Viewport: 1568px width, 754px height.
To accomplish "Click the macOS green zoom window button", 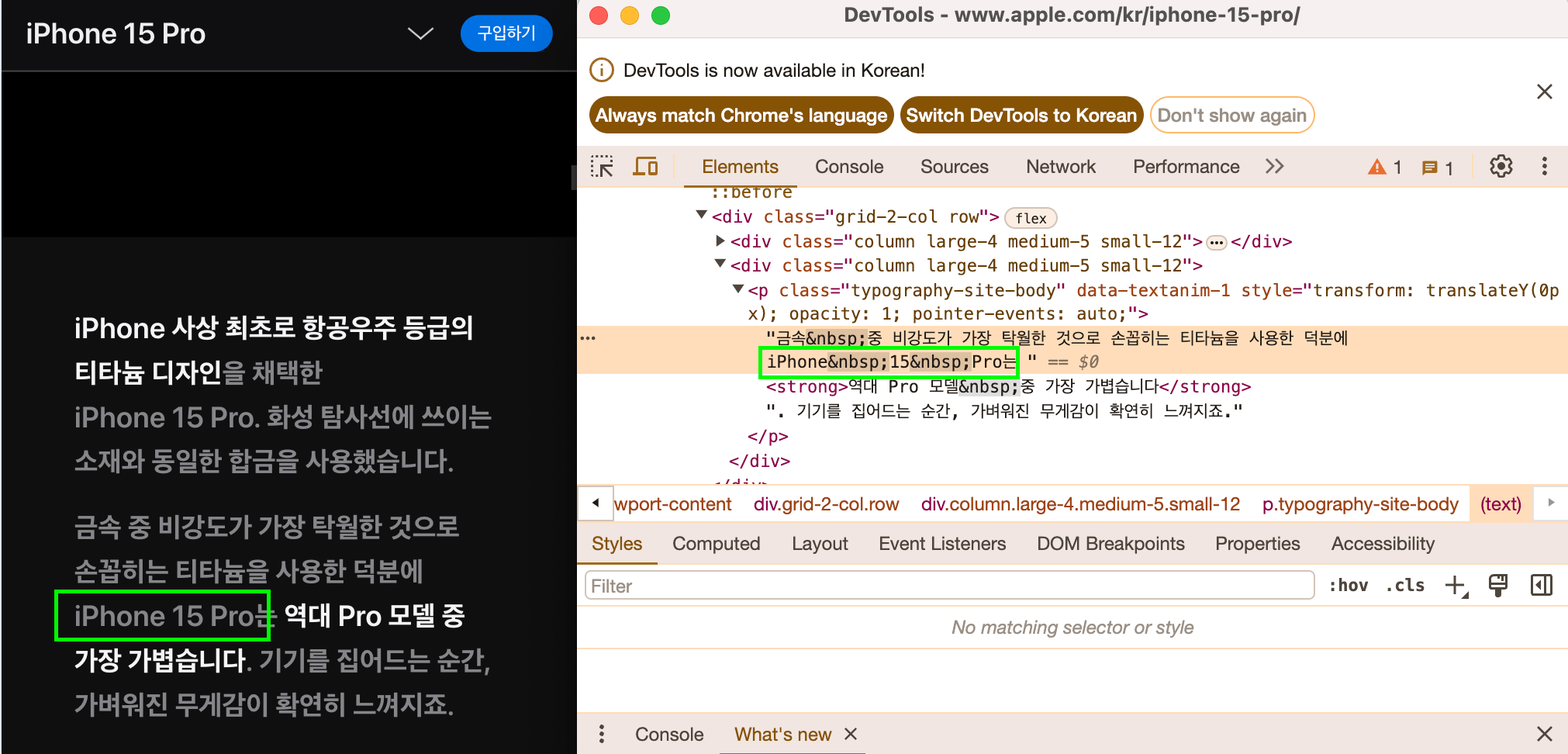I will pyautogui.click(x=660, y=16).
